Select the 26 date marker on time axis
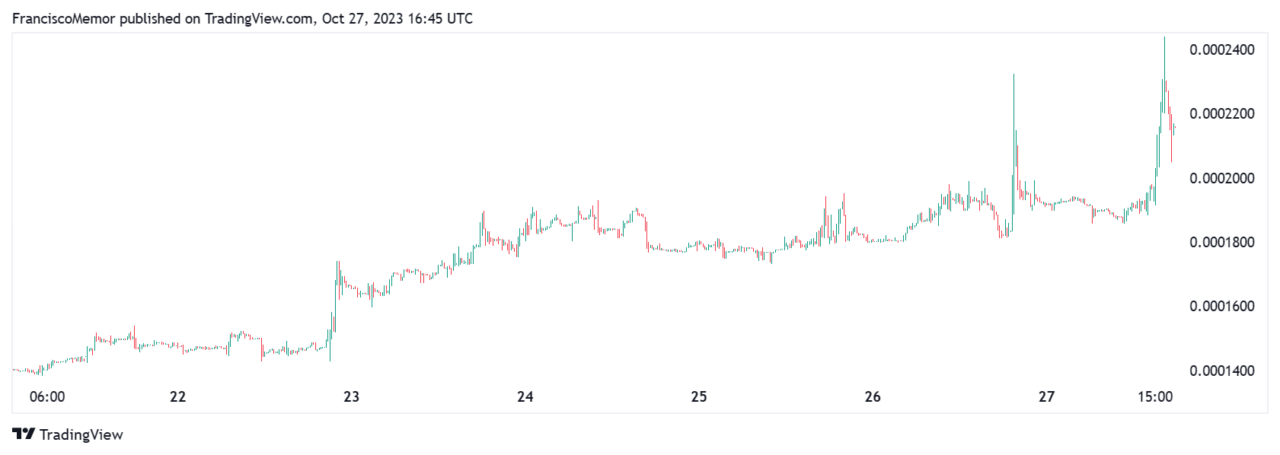Screen dimensions: 1280x455 (x=873, y=396)
